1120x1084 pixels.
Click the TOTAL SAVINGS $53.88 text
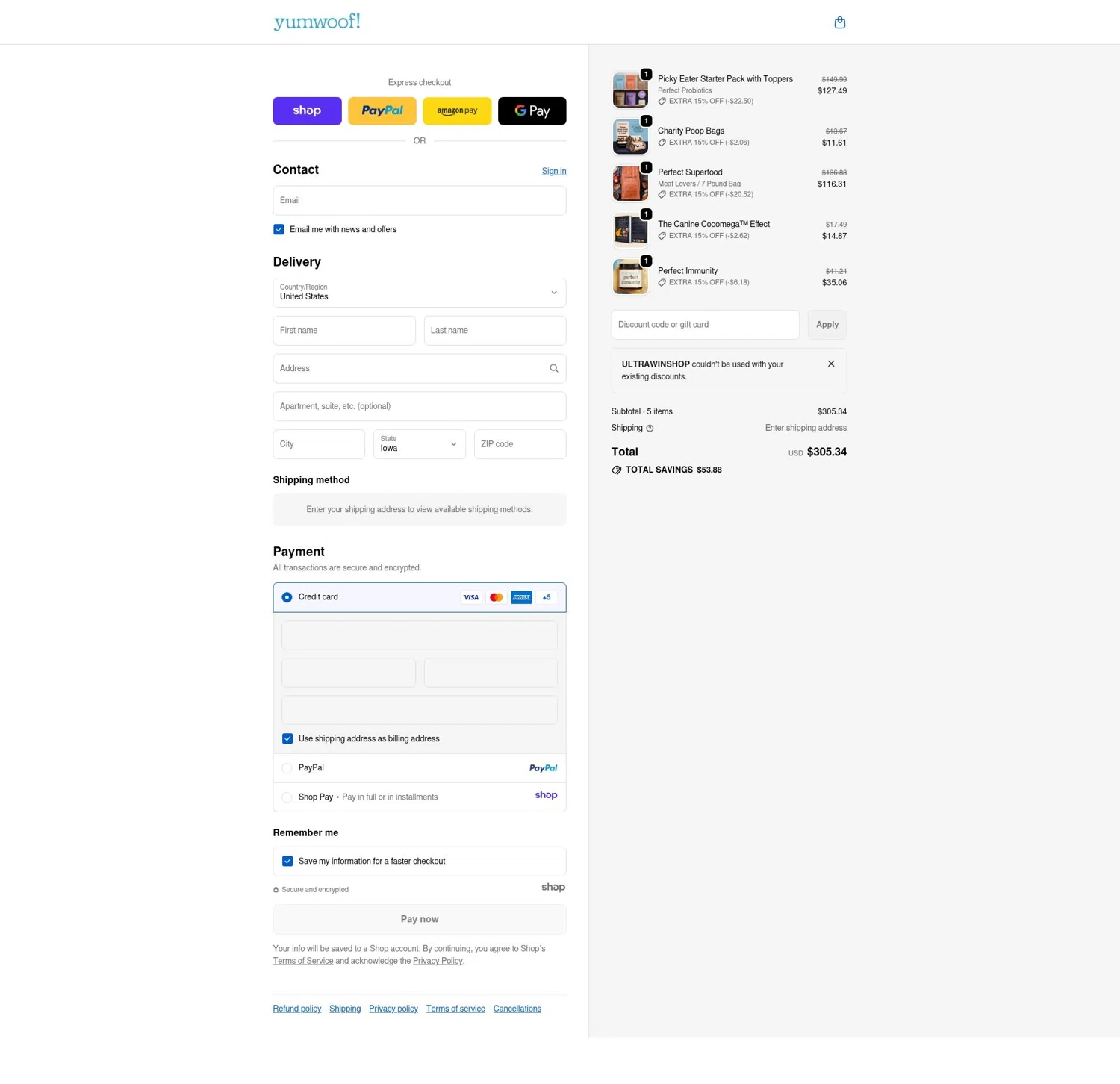pyautogui.click(x=673, y=470)
